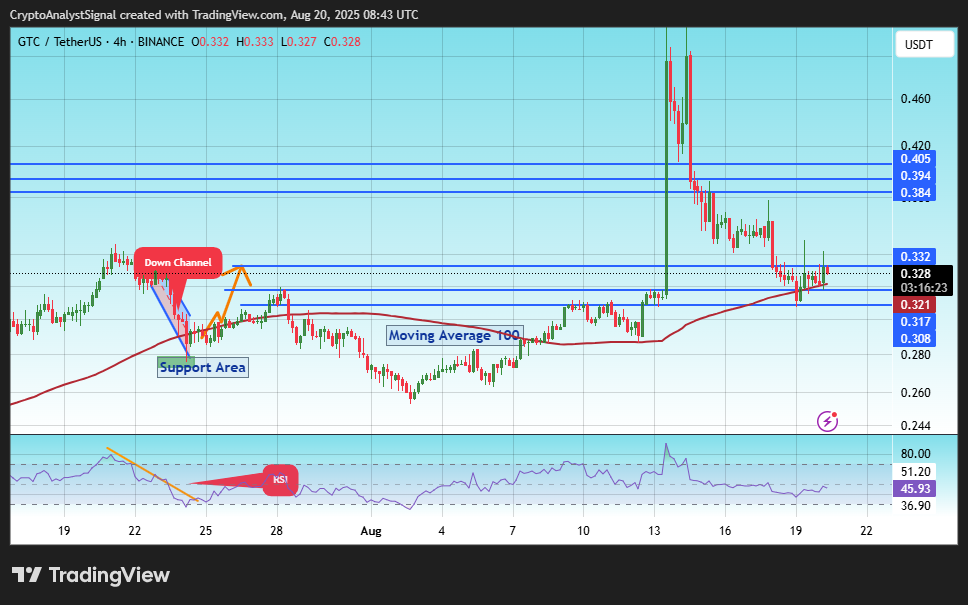Click the 13 date label on time axis

(654, 530)
